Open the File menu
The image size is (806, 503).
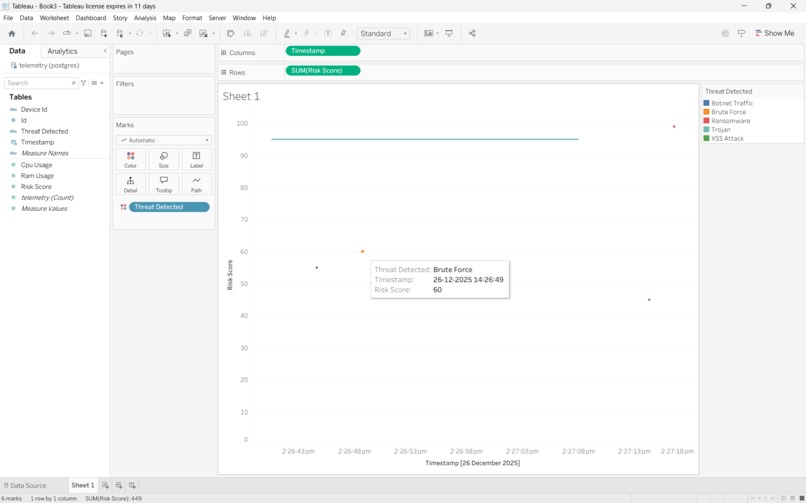click(x=8, y=17)
